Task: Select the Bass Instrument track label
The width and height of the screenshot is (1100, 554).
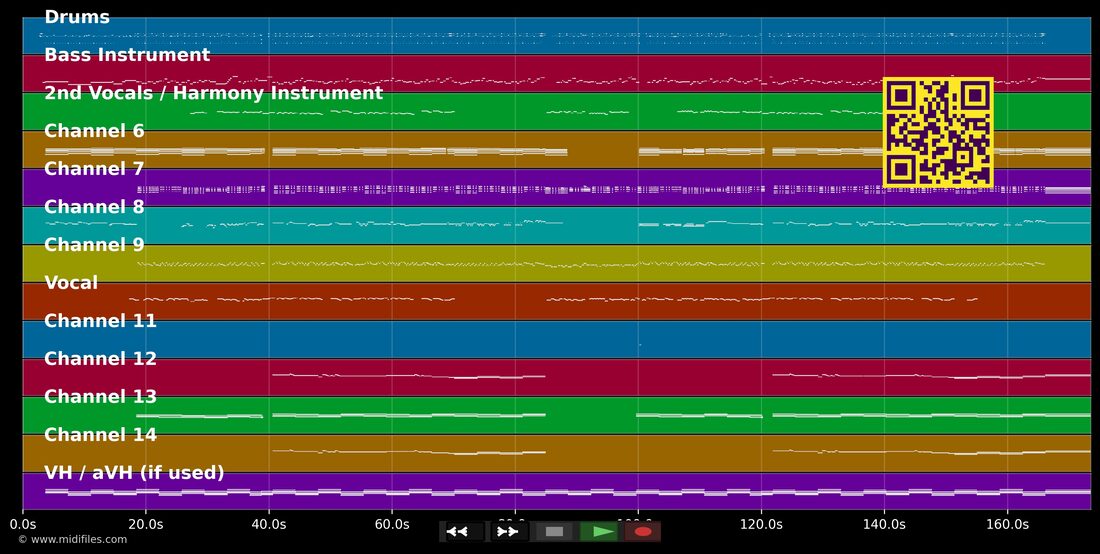Action: pyautogui.click(x=127, y=55)
